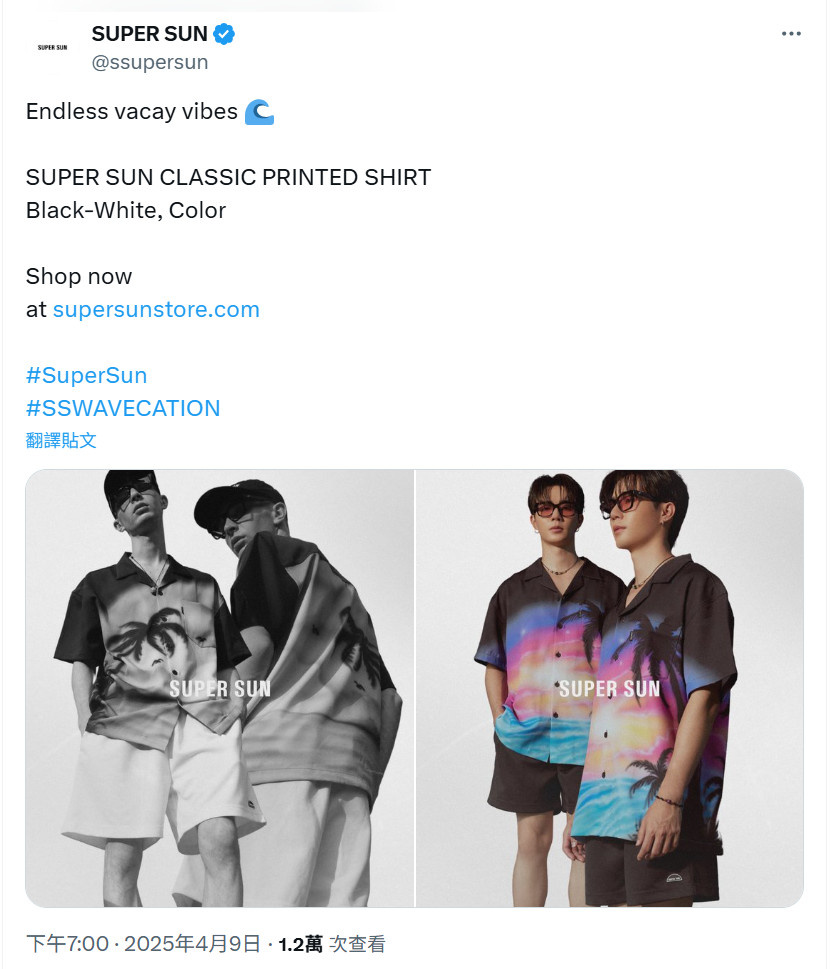Click the SUPER SUN watermark on right photo
831x969 pixels.
610,689
